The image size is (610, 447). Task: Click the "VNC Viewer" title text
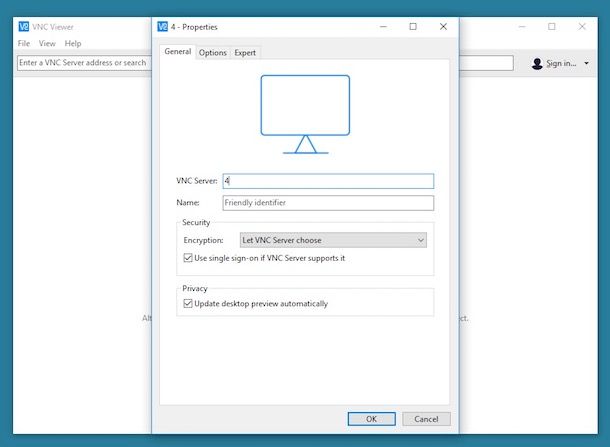coord(53,27)
